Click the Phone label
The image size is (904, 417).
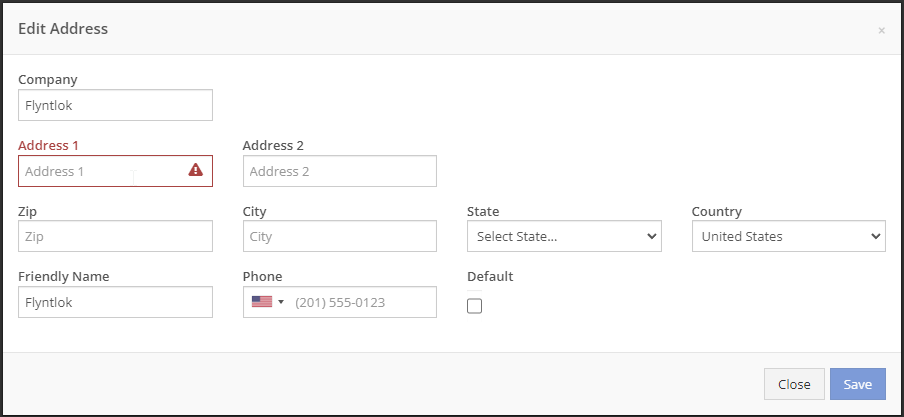click(262, 276)
